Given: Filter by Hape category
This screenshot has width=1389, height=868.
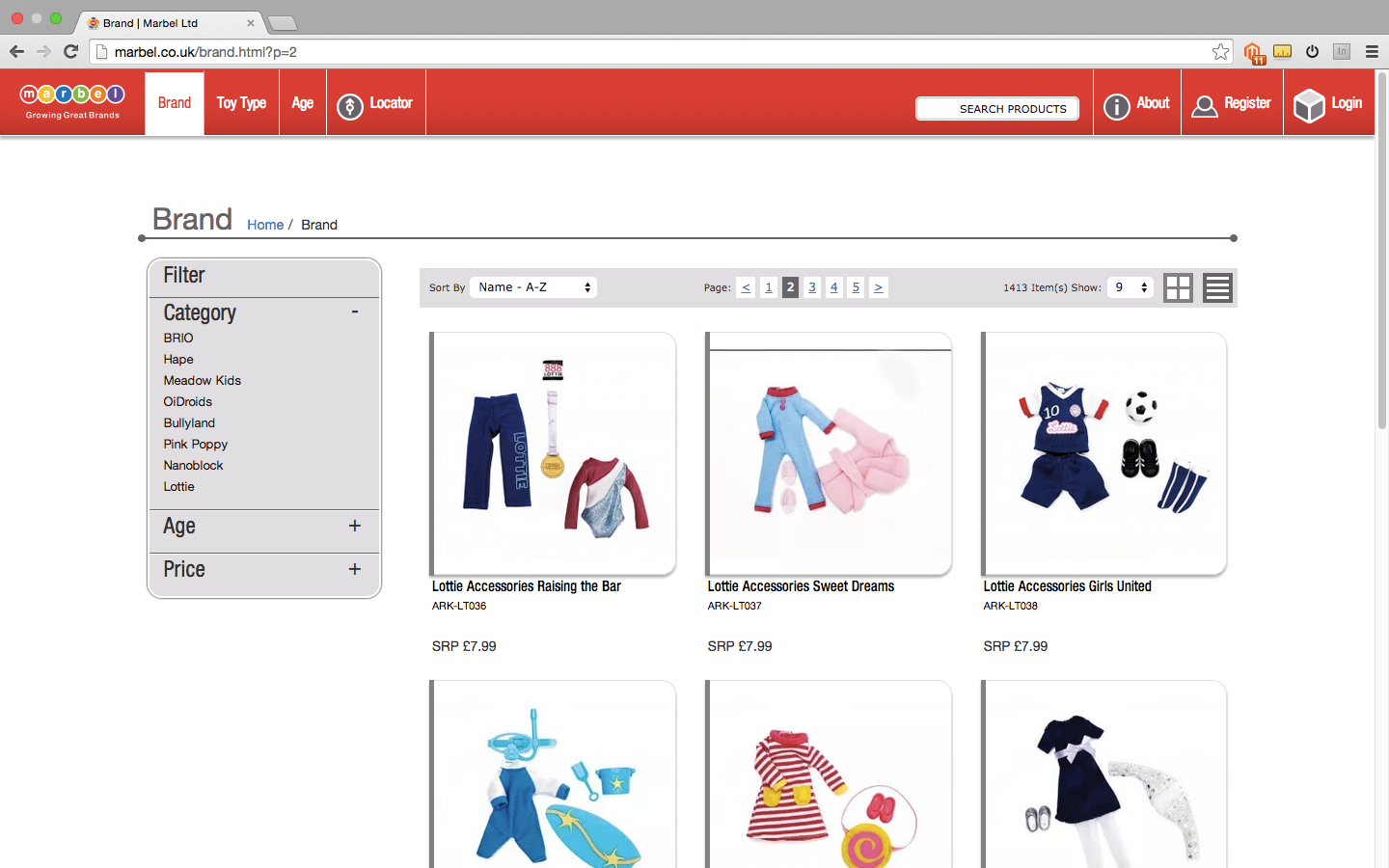Looking at the screenshot, I should 178,359.
